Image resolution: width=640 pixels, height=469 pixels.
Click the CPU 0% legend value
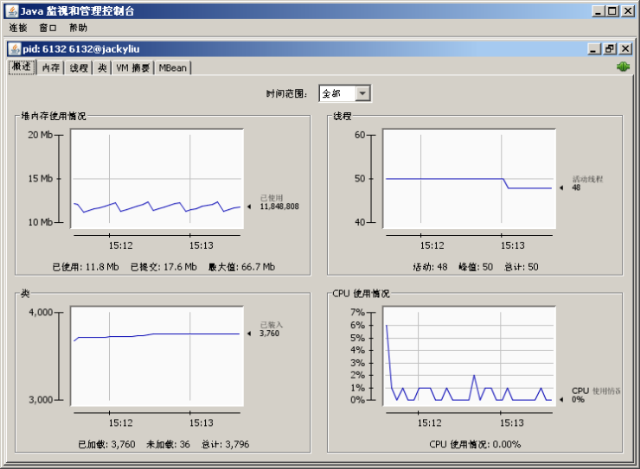(578, 400)
